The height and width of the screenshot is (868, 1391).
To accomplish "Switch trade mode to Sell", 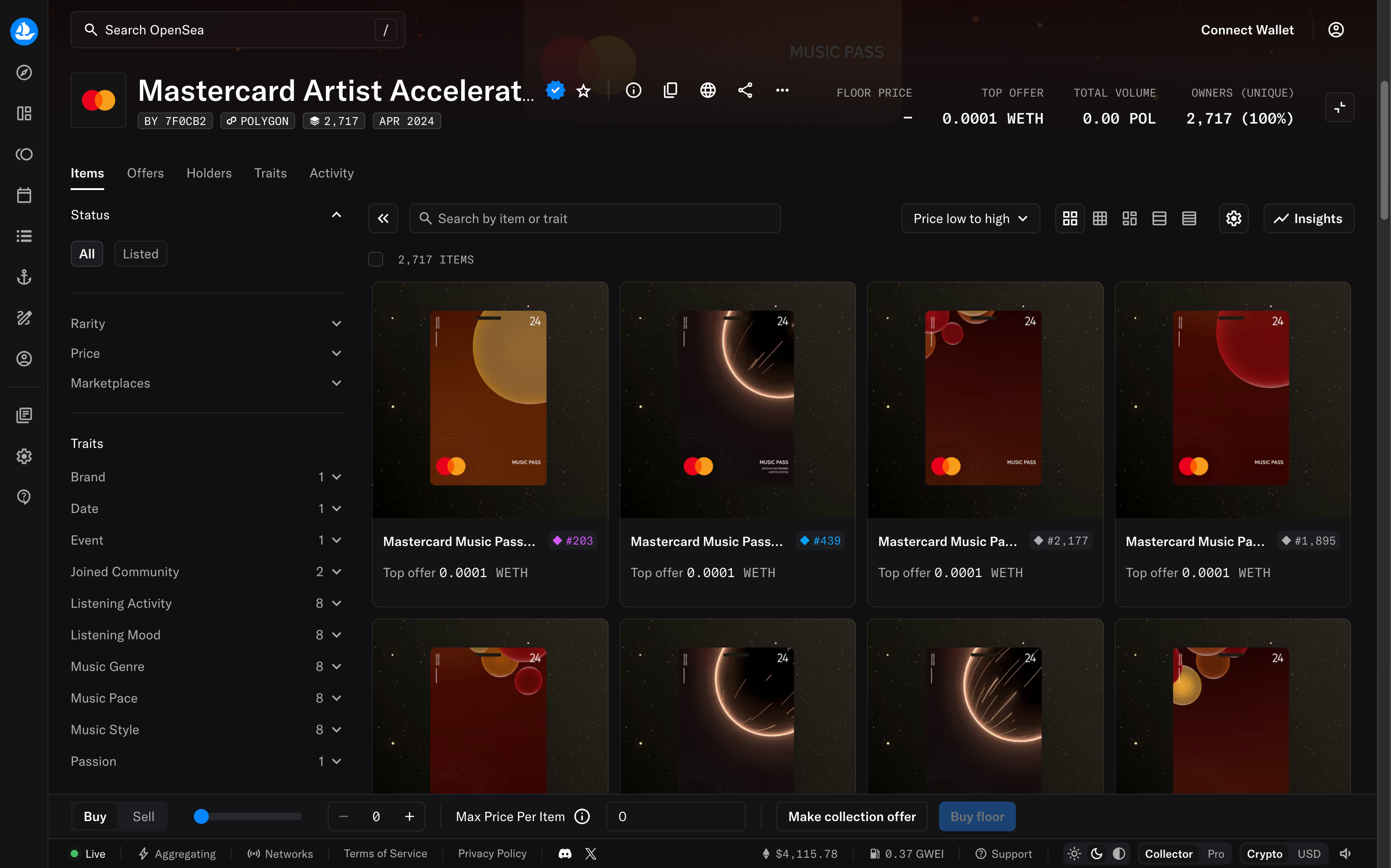I will click(x=143, y=816).
